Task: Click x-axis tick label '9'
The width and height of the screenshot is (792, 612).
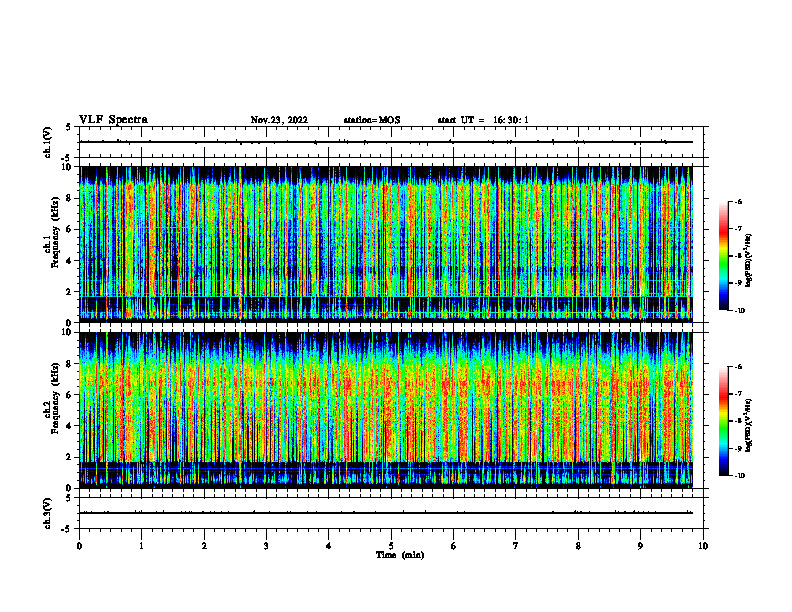Action: coord(640,546)
